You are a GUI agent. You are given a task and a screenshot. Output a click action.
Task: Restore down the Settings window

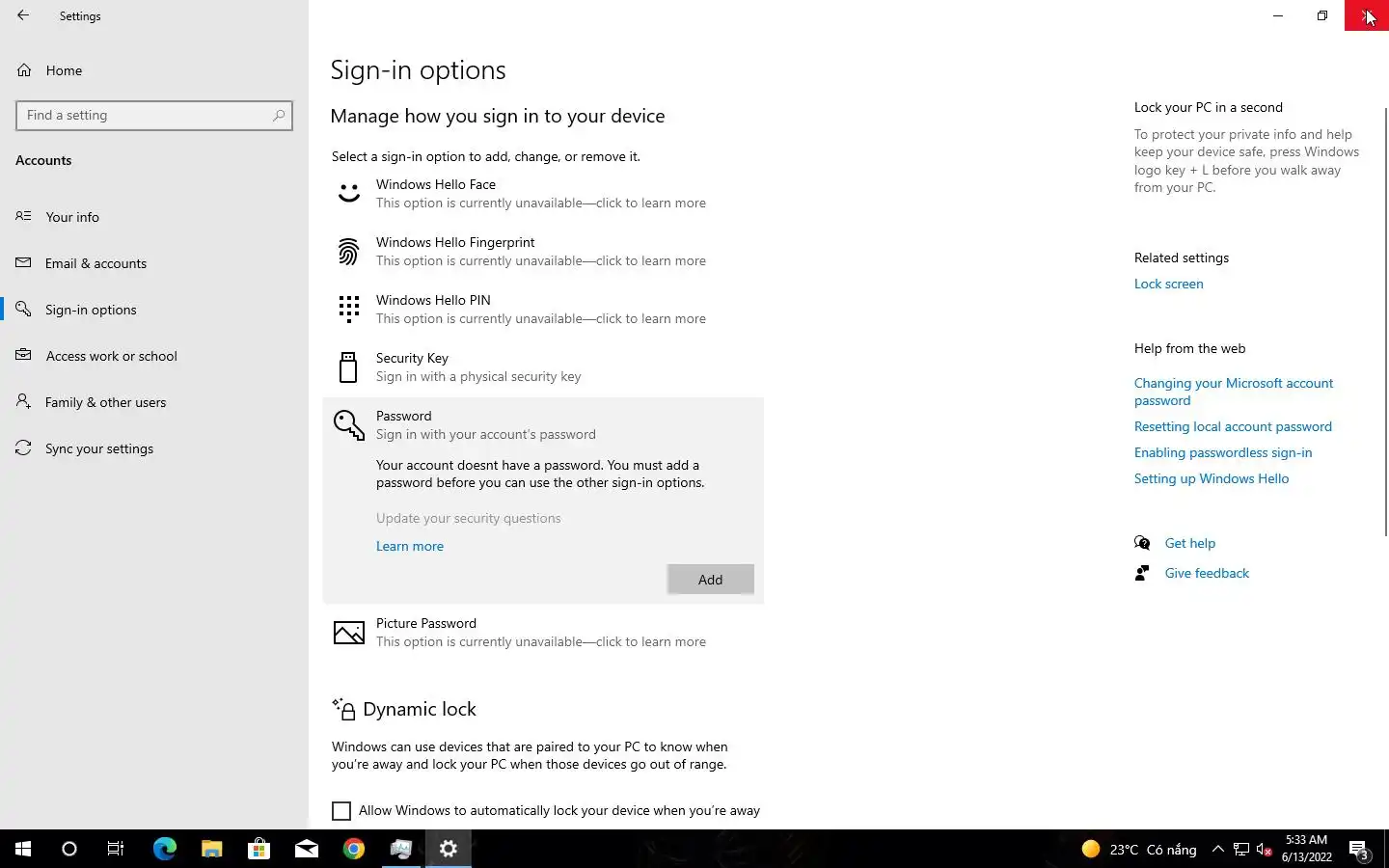pos(1322,15)
